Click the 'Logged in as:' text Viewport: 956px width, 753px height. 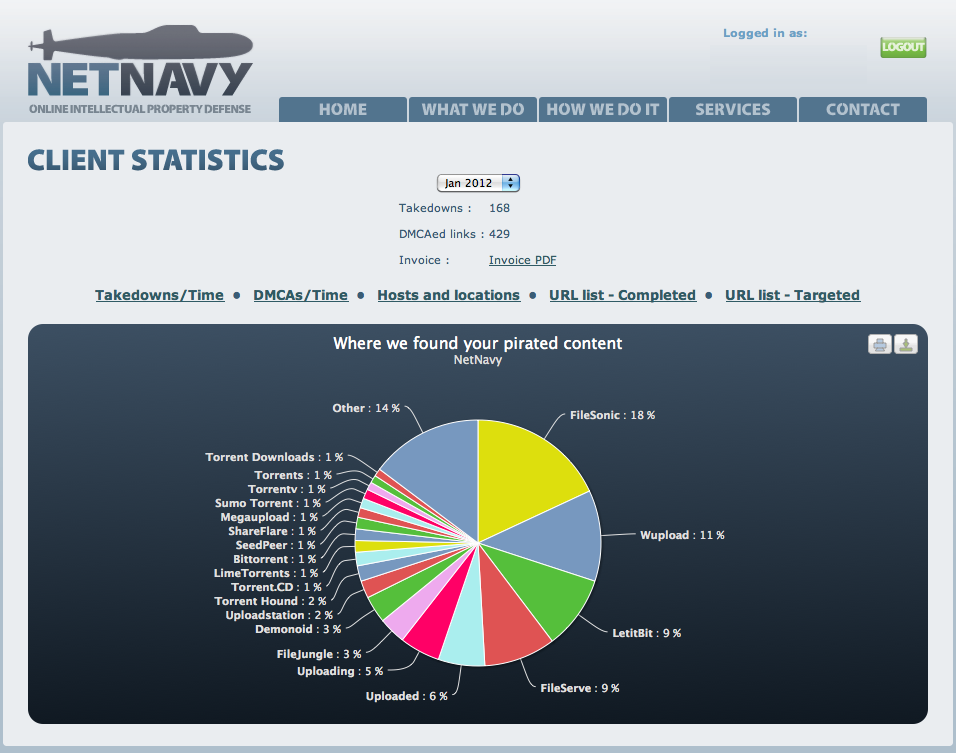[x=765, y=34]
